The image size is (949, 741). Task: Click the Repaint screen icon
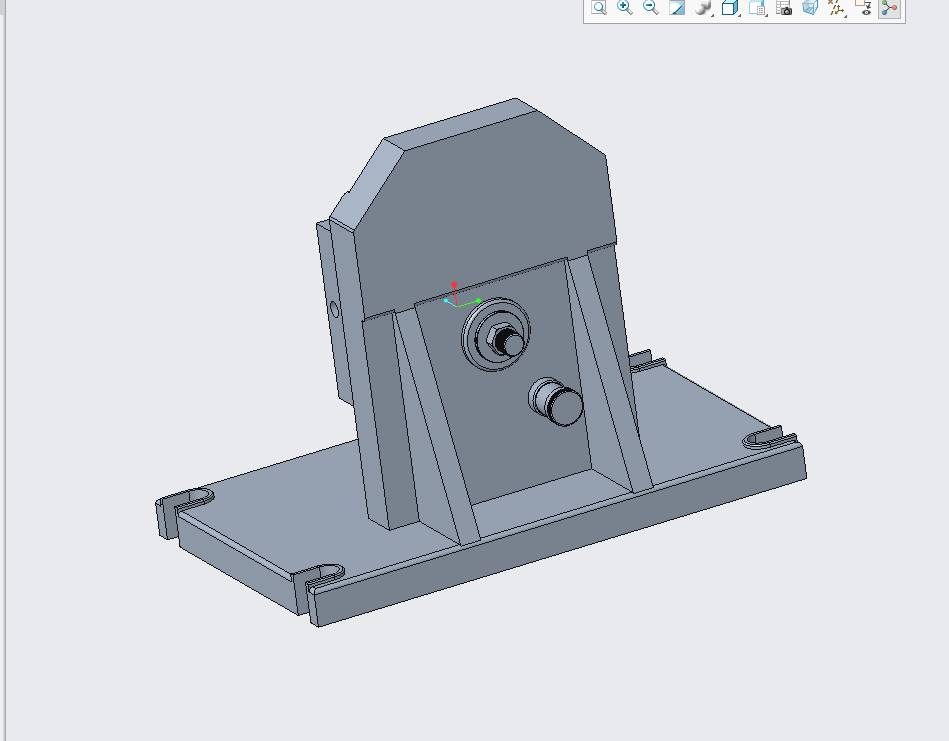677,8
